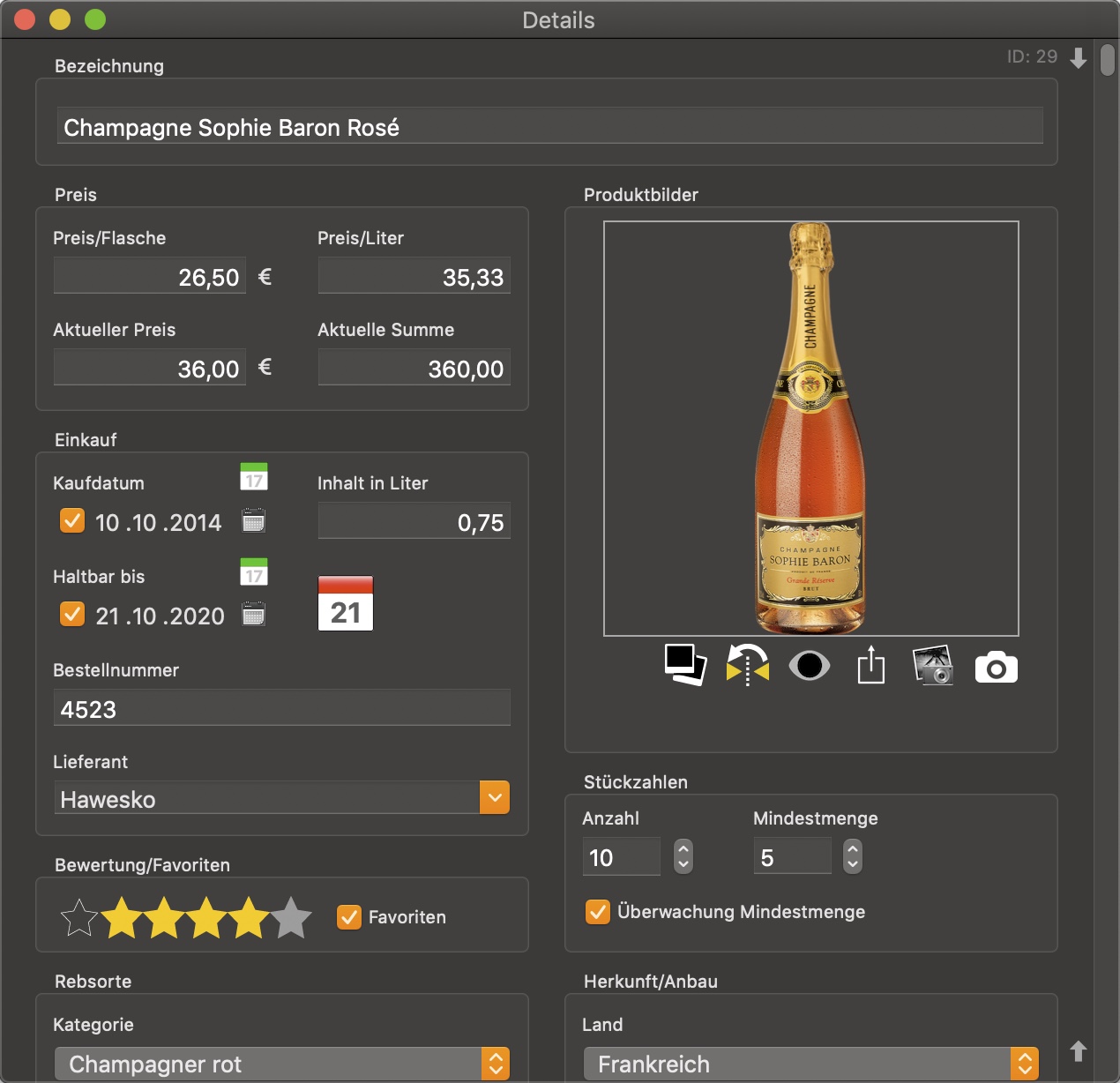1120x1083 pixels.
Task: Open the Land Frankreich dropdown
Action: tap(811, 1064)
